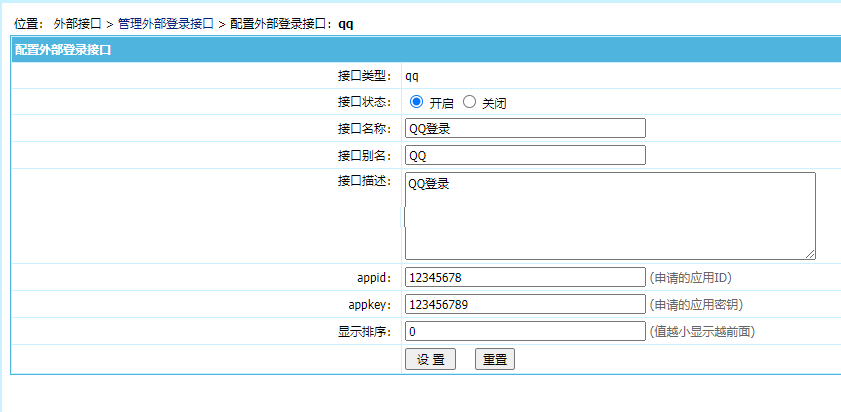Click the appid input field
The height and width of the screenshot is (412, 841).
[x=525, y=277]
